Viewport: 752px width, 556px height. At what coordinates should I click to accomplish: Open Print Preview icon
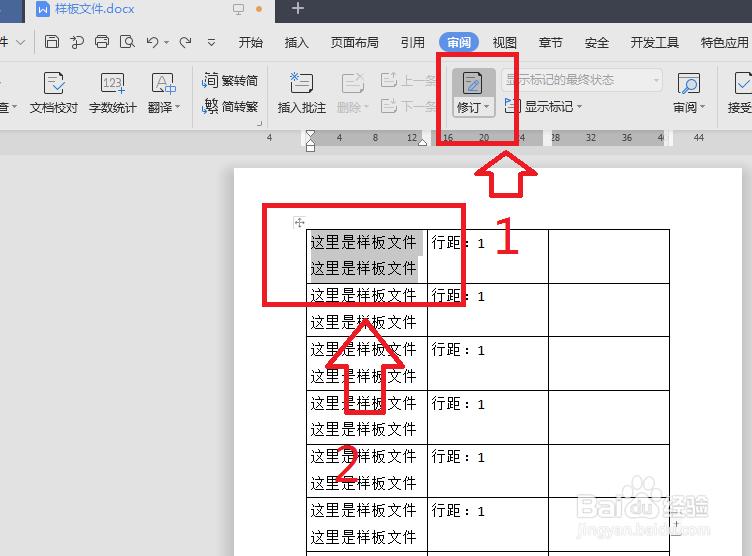127,42
